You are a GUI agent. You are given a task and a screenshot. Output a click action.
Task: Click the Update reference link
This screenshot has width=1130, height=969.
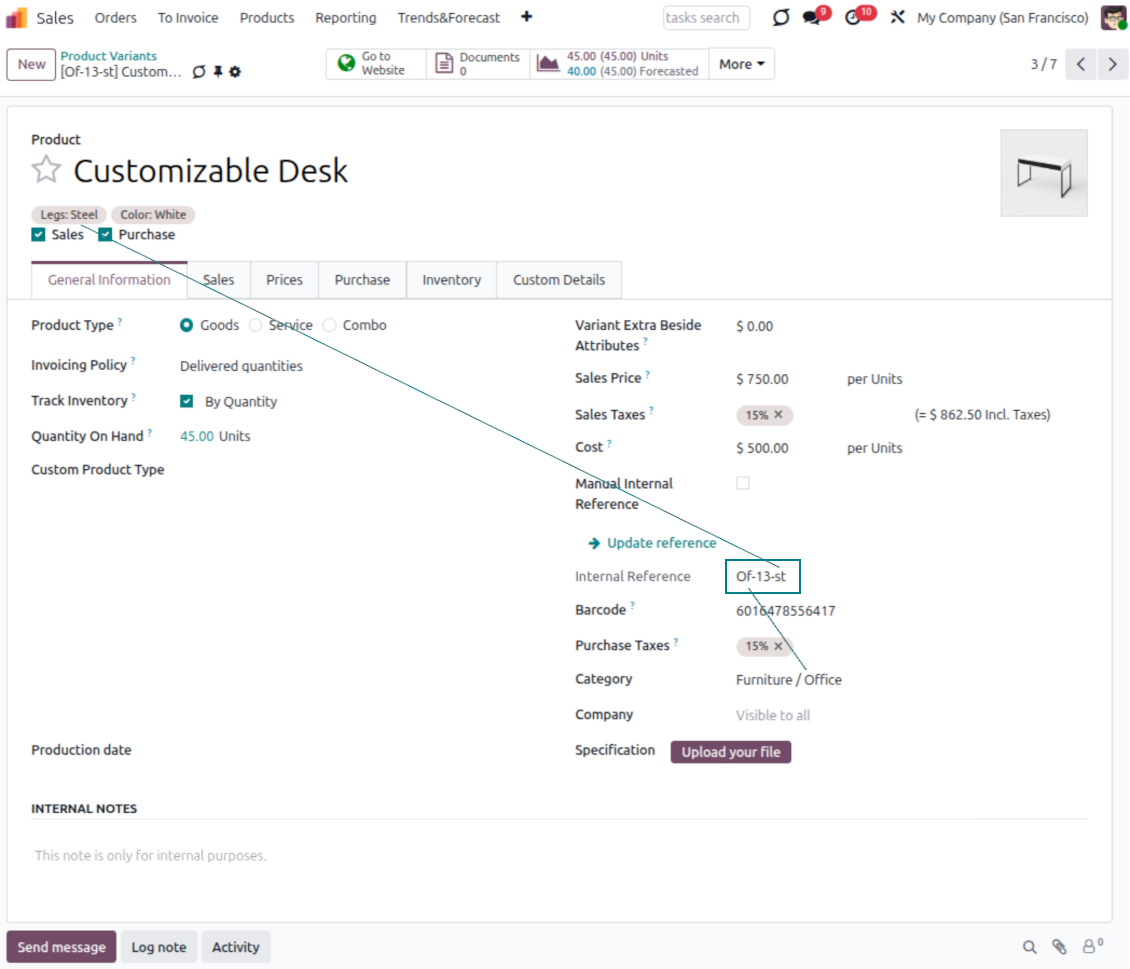661,543
